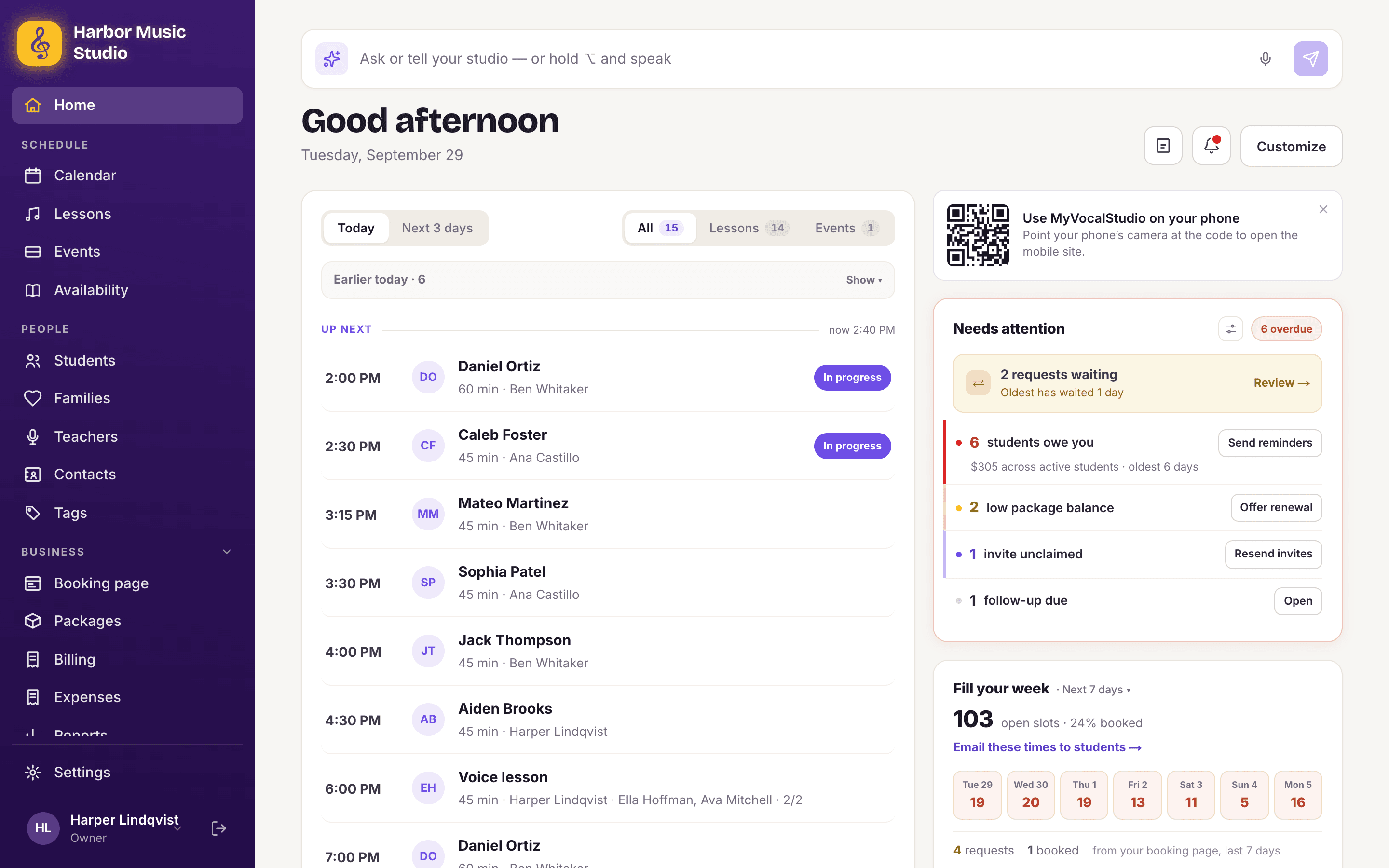The image size is (1389, 868).
Task: Filter schedule to Lessons 14
Action: pos(749,228)
